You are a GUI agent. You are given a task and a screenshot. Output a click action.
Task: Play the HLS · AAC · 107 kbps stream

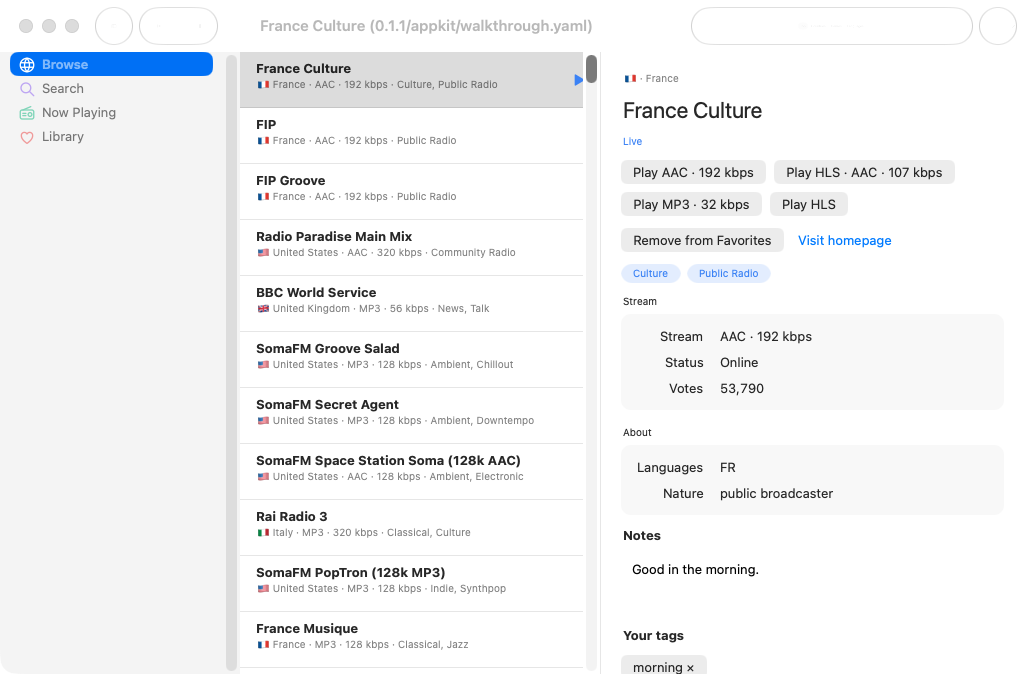click(864, 172)
